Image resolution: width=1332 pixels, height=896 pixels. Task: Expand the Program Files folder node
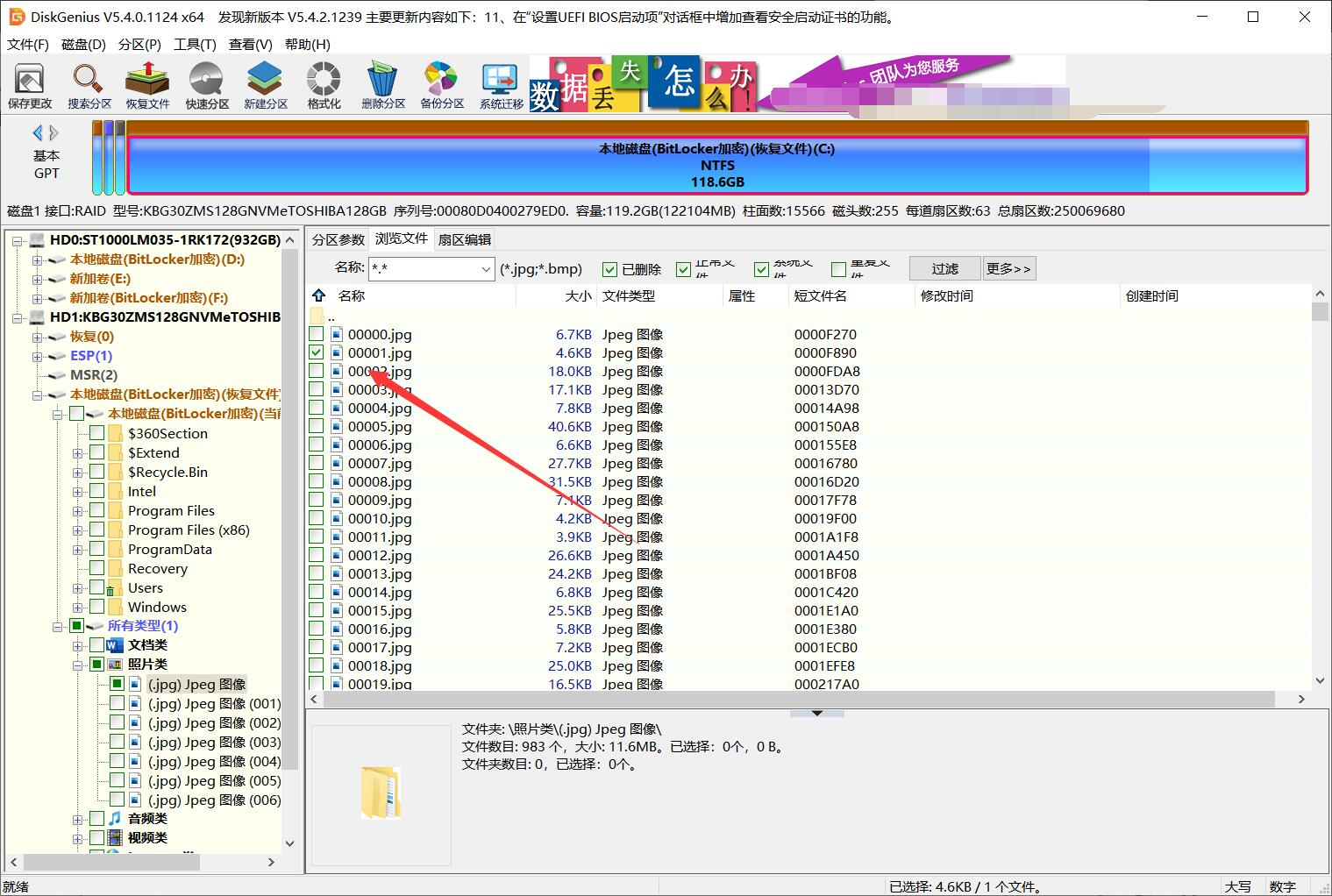77,510
